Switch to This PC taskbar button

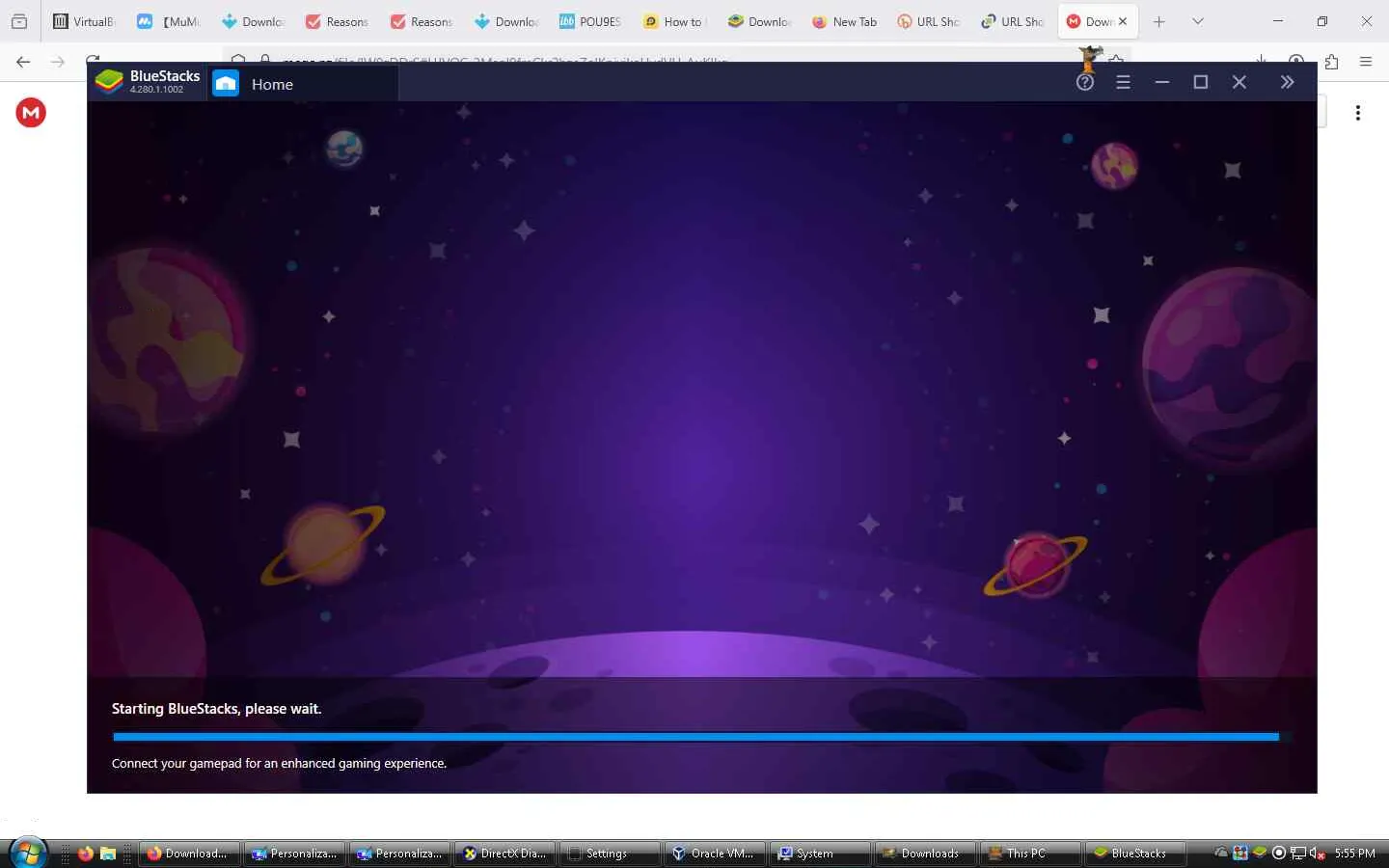[x=1031, y=854]
